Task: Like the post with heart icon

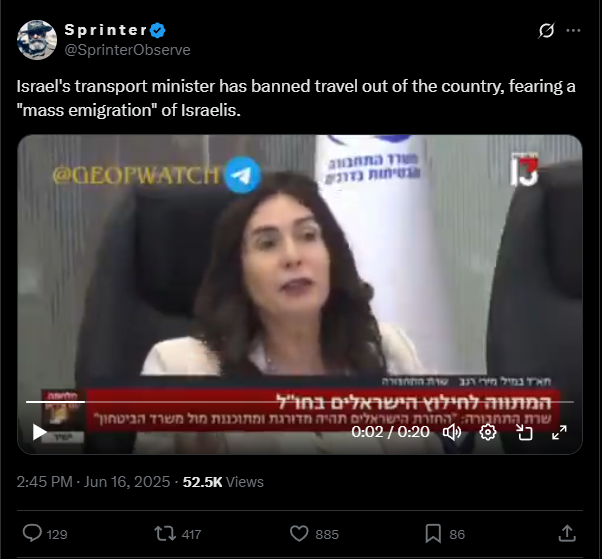Action: [299, 534]
